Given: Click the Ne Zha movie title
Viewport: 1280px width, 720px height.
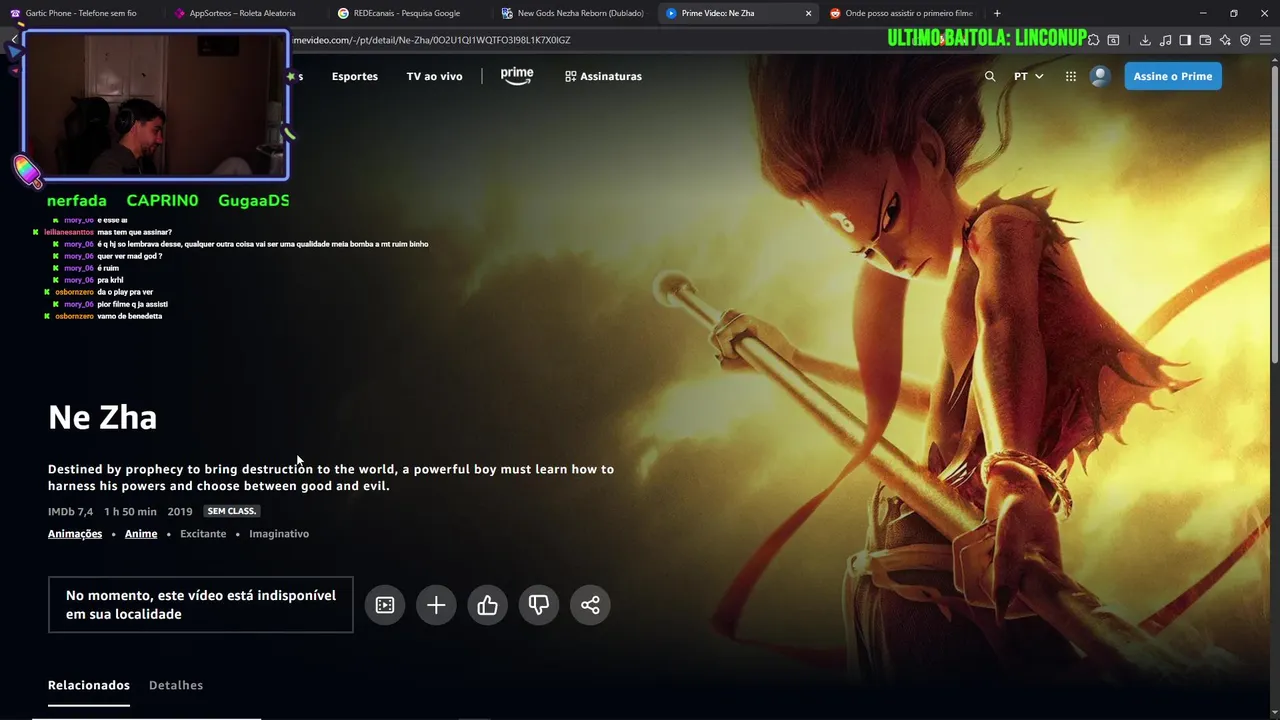Looking at the screenshot, I should point(102,417).
